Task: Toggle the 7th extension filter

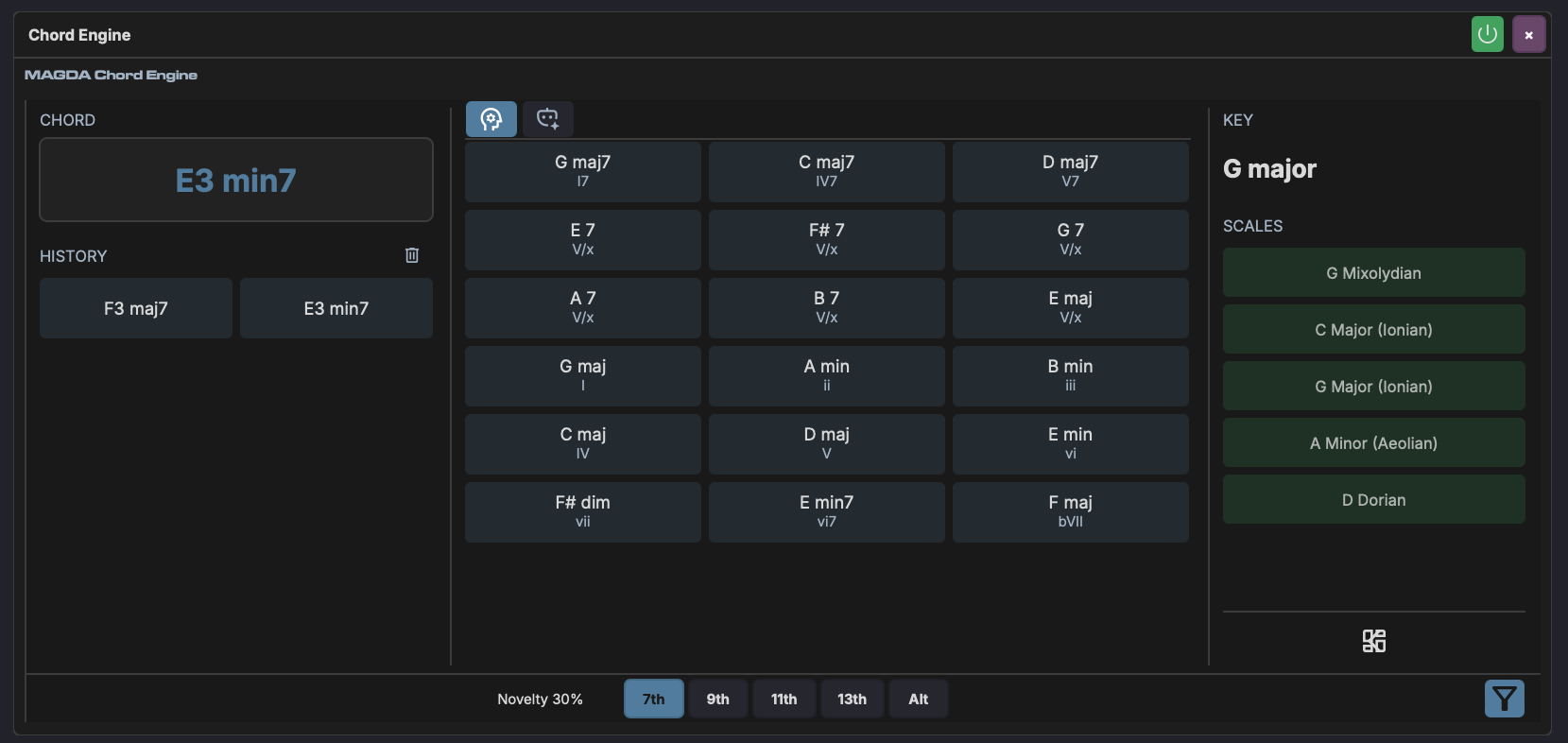Action: coord(653,699)
